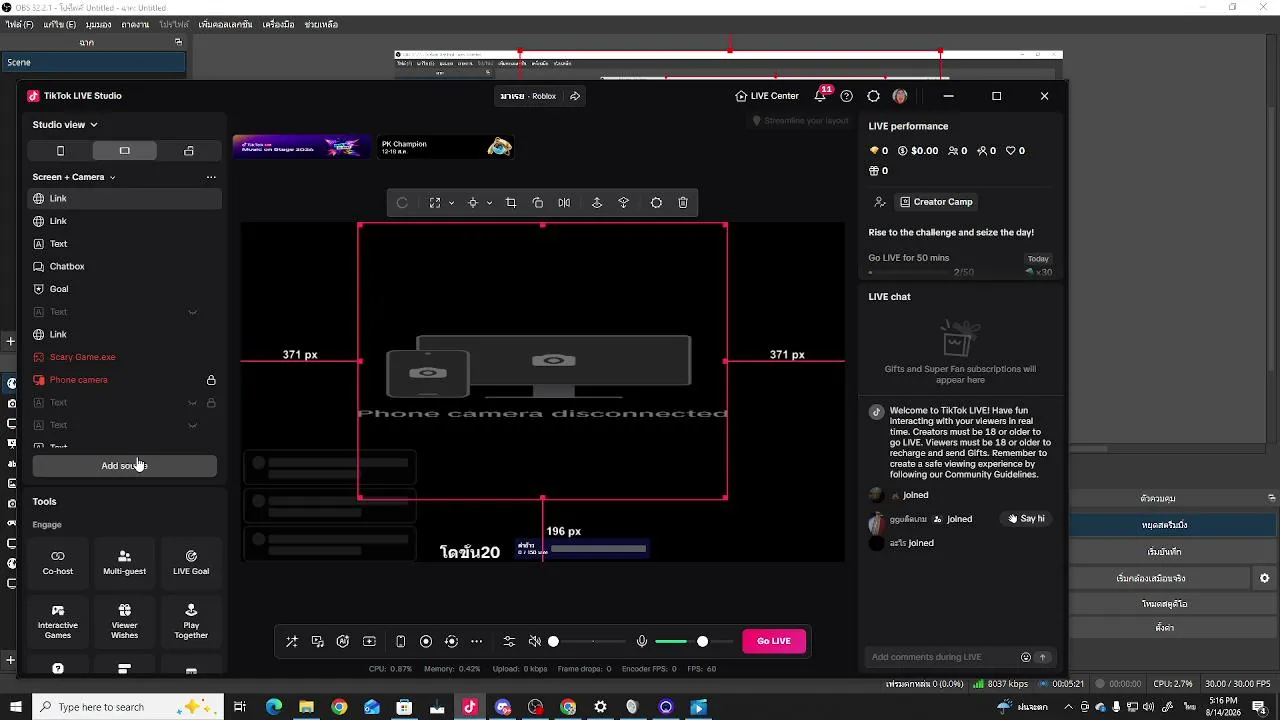Open the help question mark icon
Viewport: 1280px width, 720px height.
(847, 96)
